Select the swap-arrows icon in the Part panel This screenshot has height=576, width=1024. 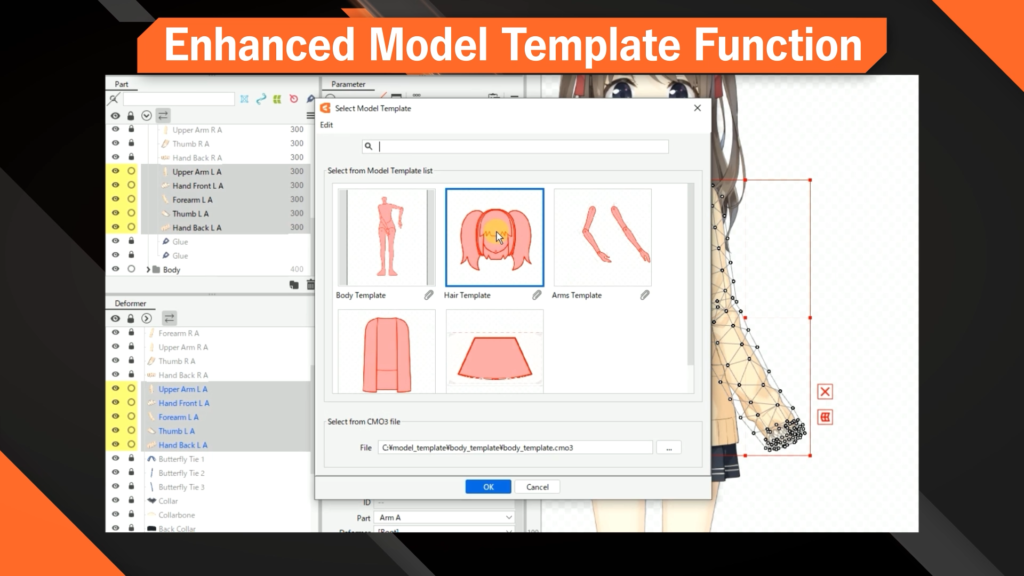pyautogui.click(x=164, y=116)
